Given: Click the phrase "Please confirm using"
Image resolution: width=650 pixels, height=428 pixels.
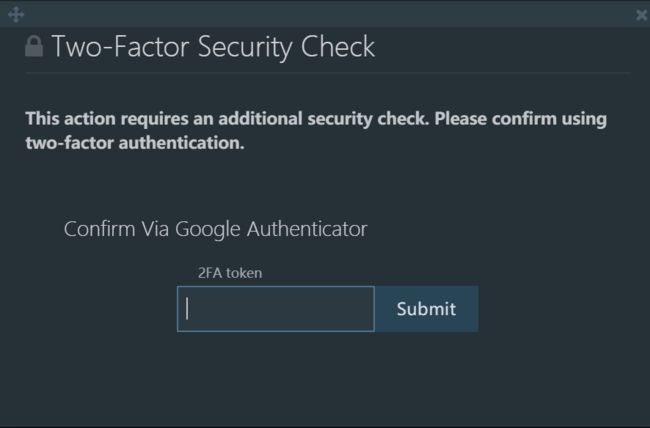Looking at the screenshot, I should tap(521, 119).
